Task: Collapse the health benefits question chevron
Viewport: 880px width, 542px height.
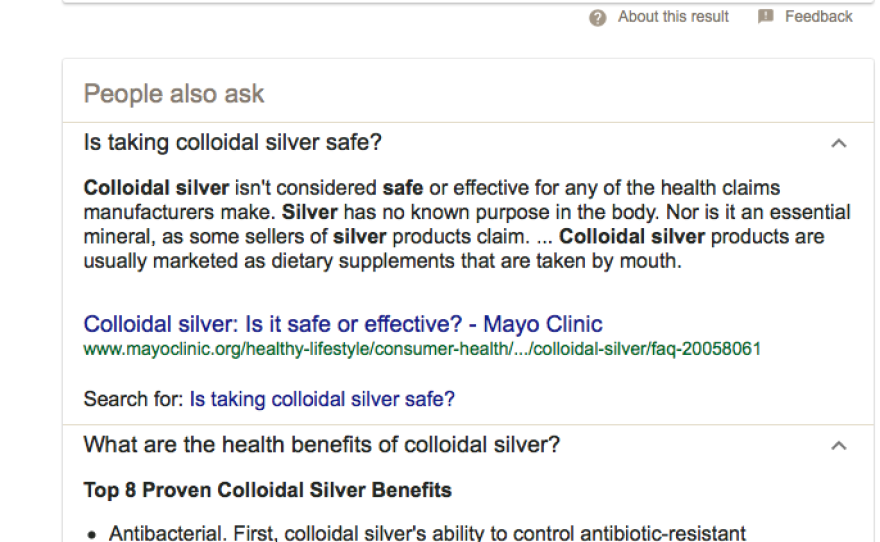Action: tap(839, 446)
